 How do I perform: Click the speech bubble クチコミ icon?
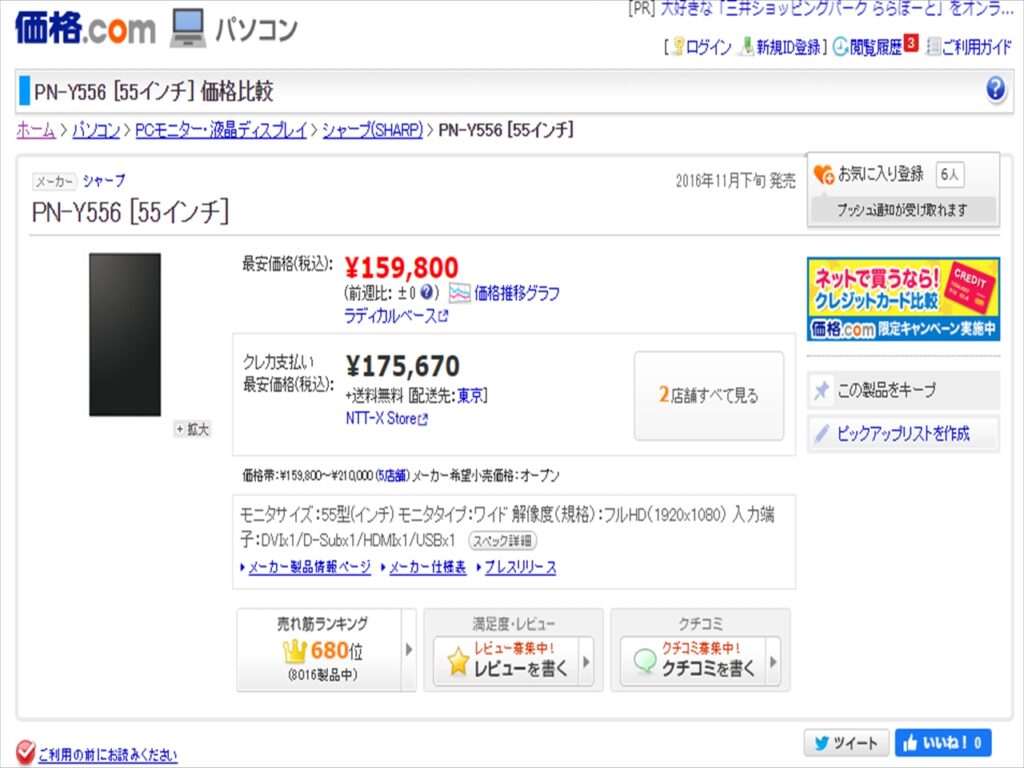click(x=645, y=662)
